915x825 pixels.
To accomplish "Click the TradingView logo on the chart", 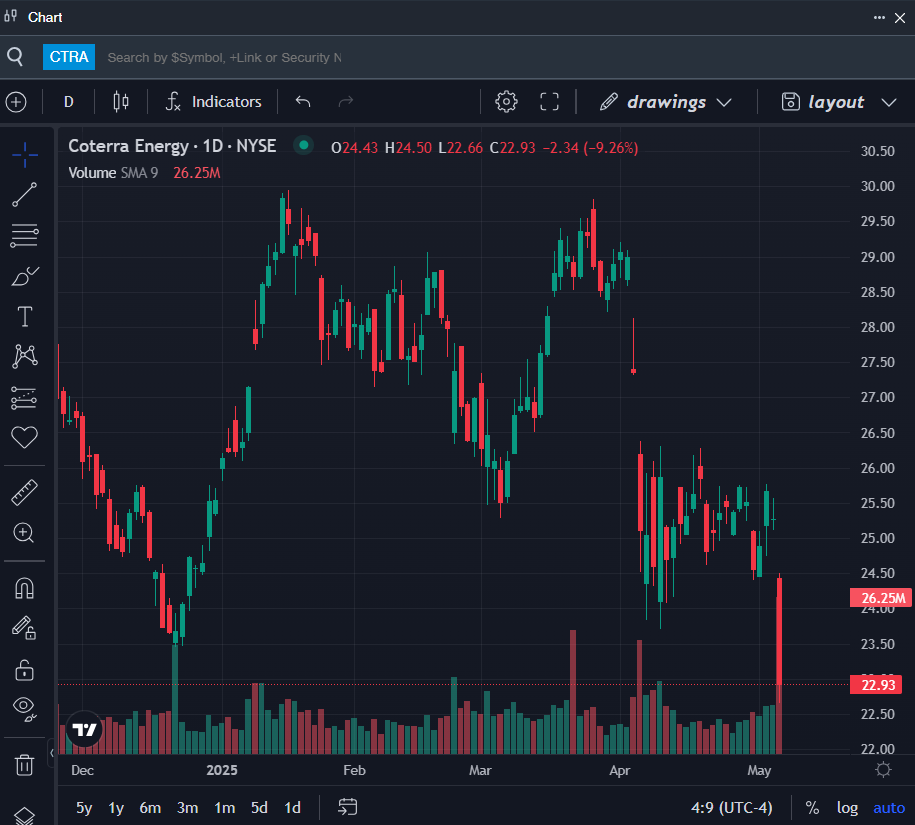I will point(85,729).
